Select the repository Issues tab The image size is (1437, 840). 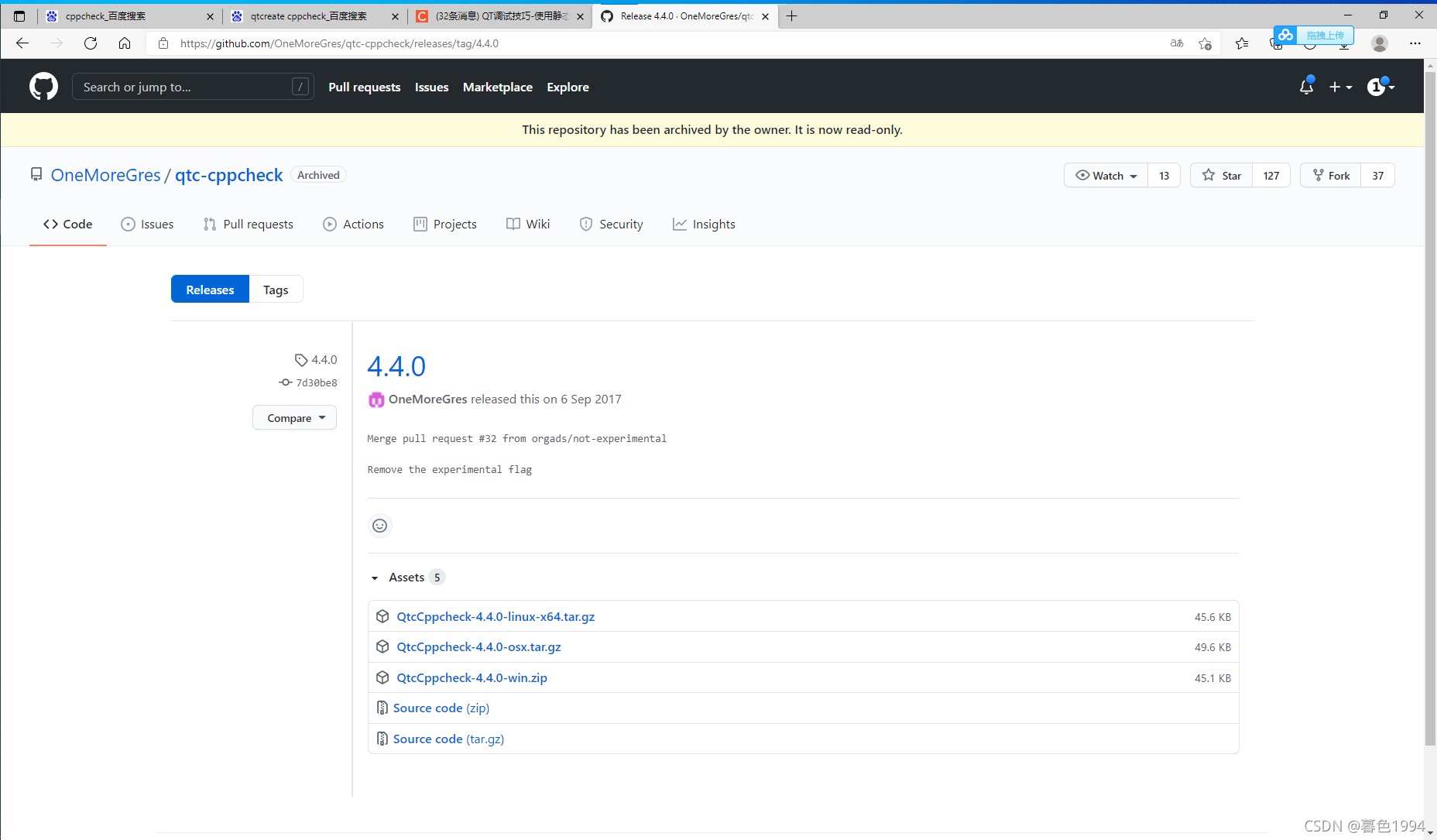pyautogui.click(x=147, y=224)
